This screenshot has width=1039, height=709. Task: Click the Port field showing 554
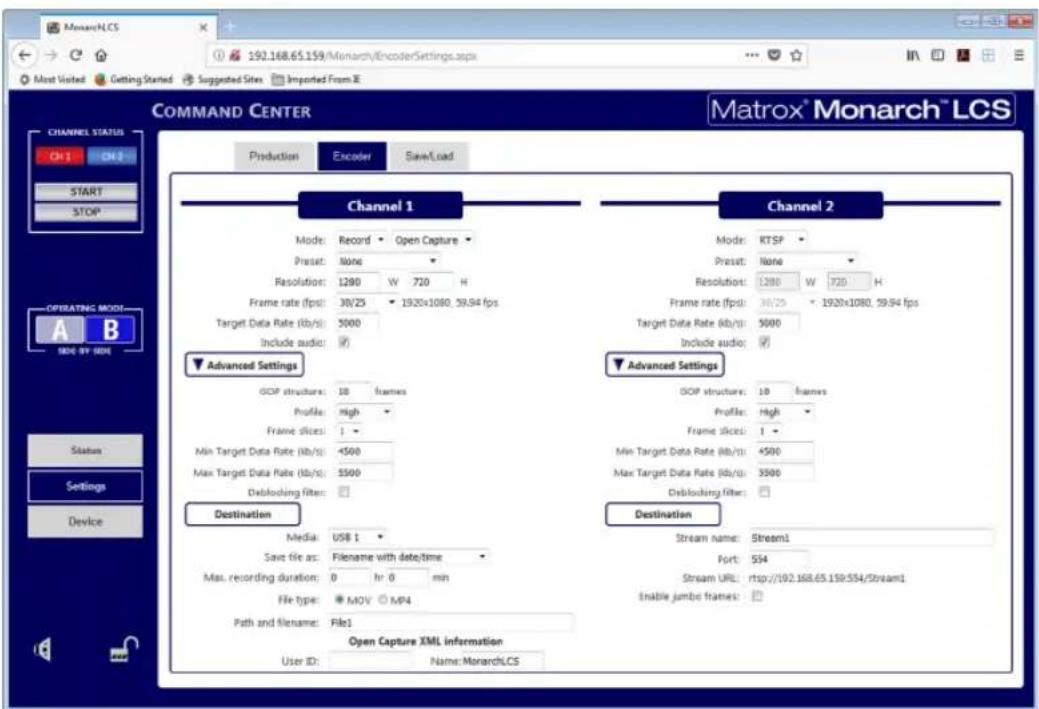(x=779, y=559)
